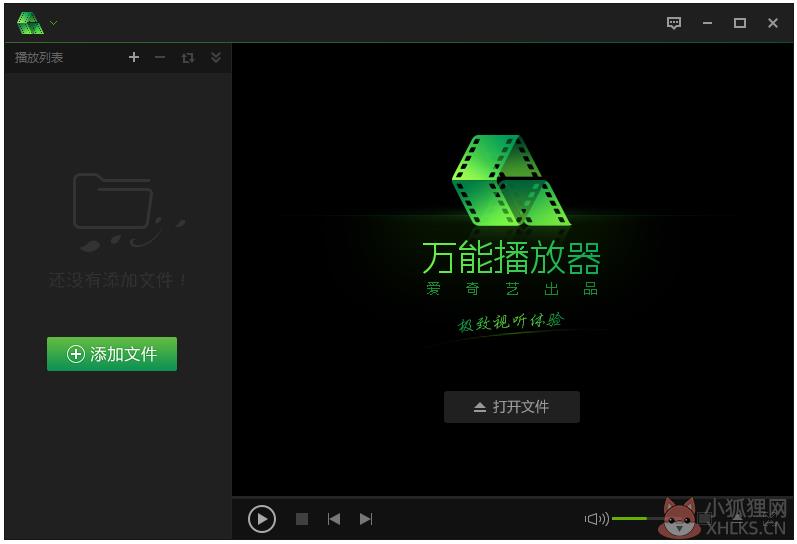Viewport: 797px width, 544px height.
Task: Mute audio via the speaker icon
Action: tap(597, 519)
